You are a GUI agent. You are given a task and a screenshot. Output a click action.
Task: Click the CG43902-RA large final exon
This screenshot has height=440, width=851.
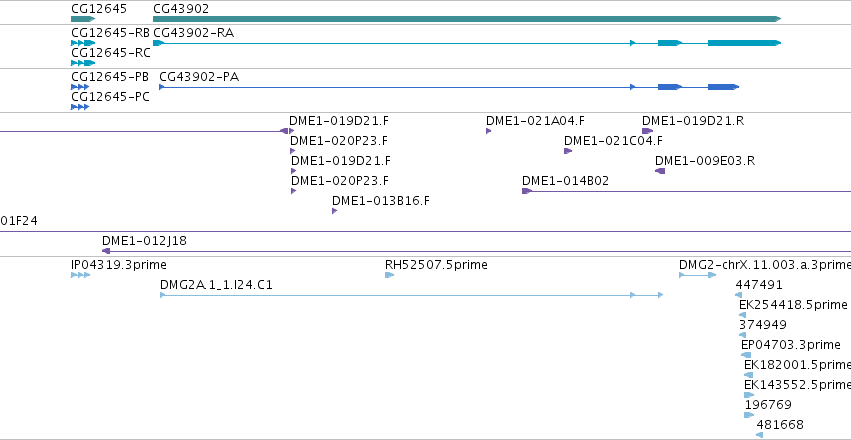click(x=744, y=43)
